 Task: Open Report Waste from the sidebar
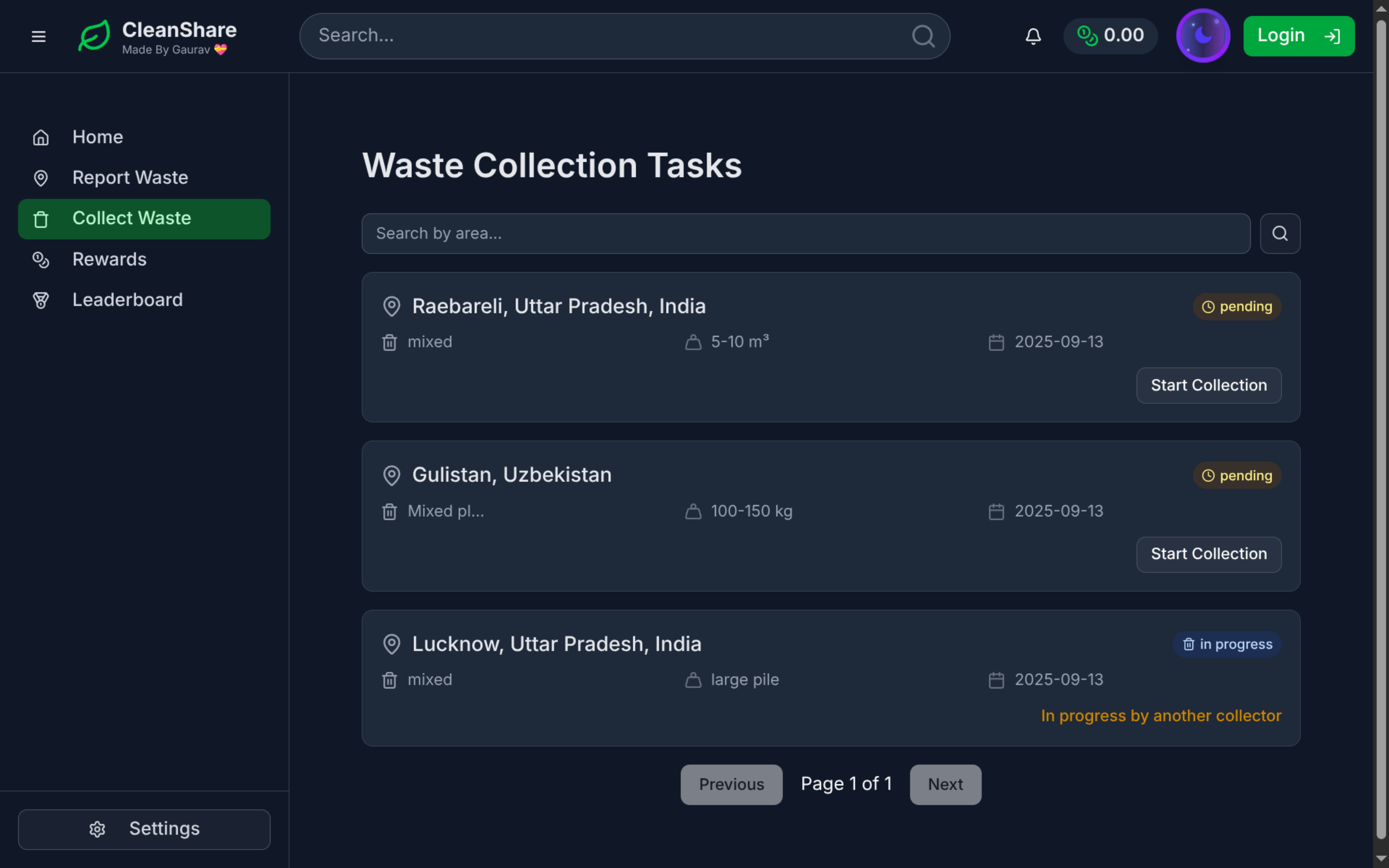pos(130,178)
